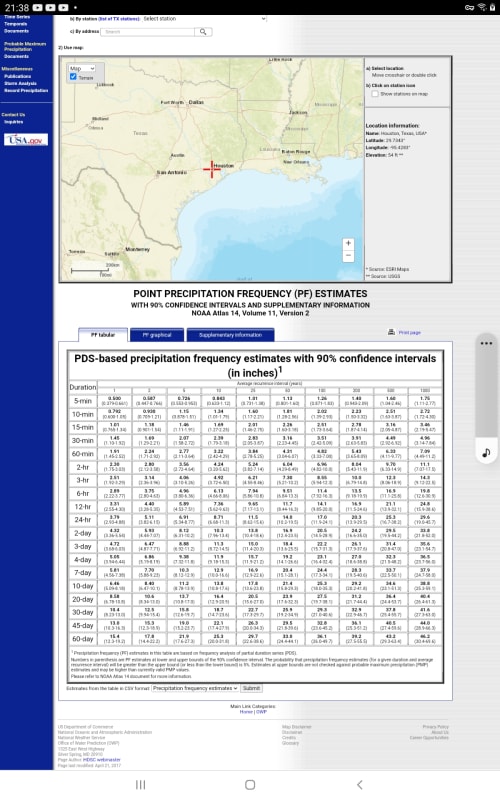The width and height of the screenshot is (500, 800).
Task: Open Precipitation frequency estimates CSV dropdown
Action: [x=195, y=688]
